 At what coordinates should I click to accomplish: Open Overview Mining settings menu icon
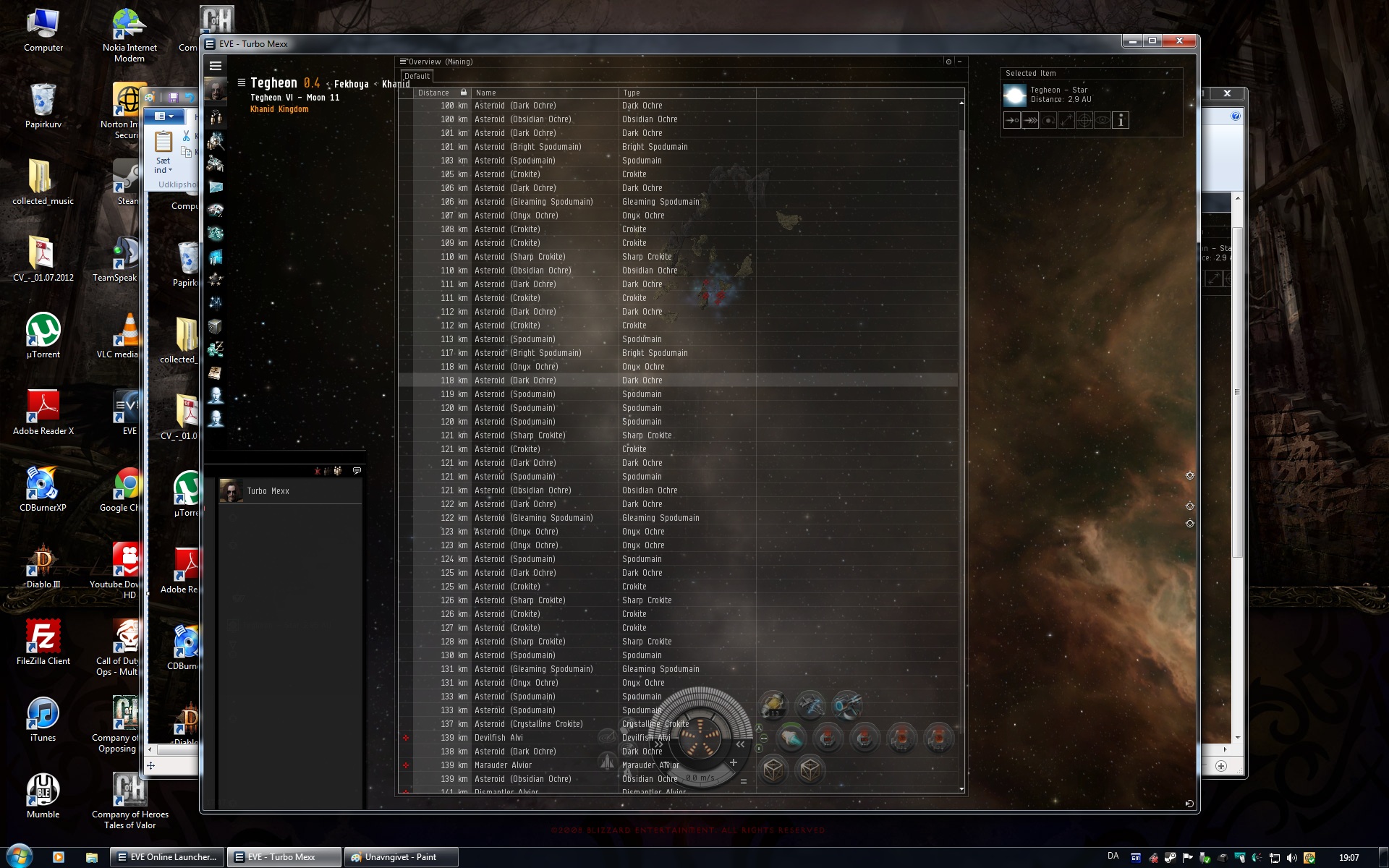click(x=403, y=61)
